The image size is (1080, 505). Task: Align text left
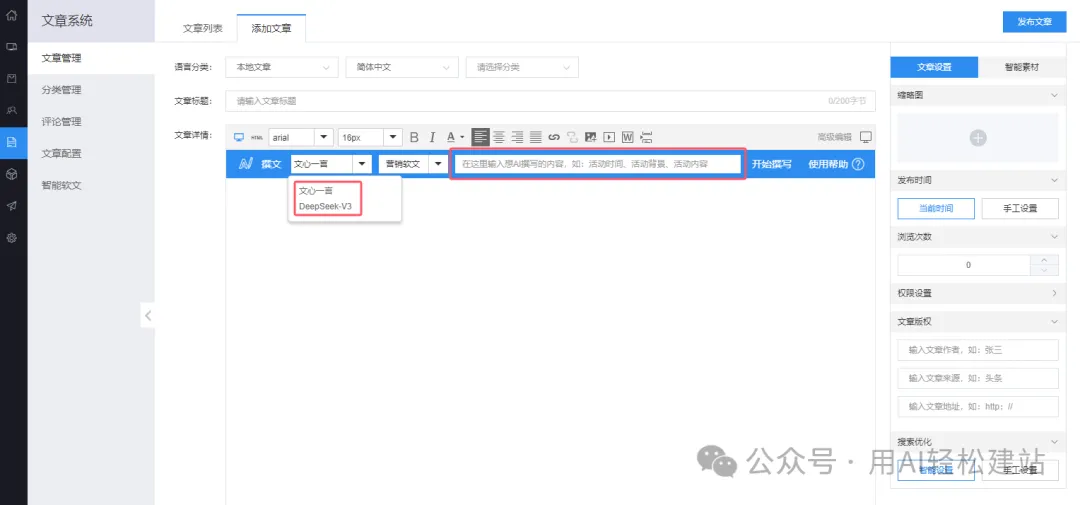click(480, 137)
